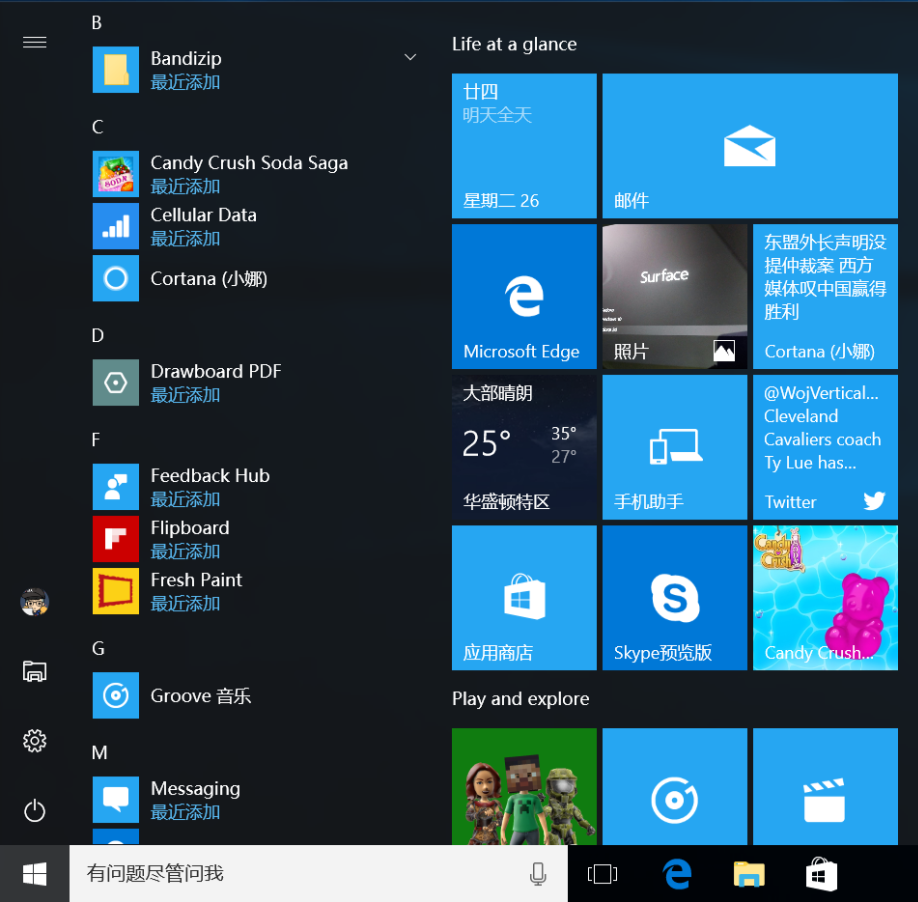Open the Skype预览版 tile

coord(674,598)
